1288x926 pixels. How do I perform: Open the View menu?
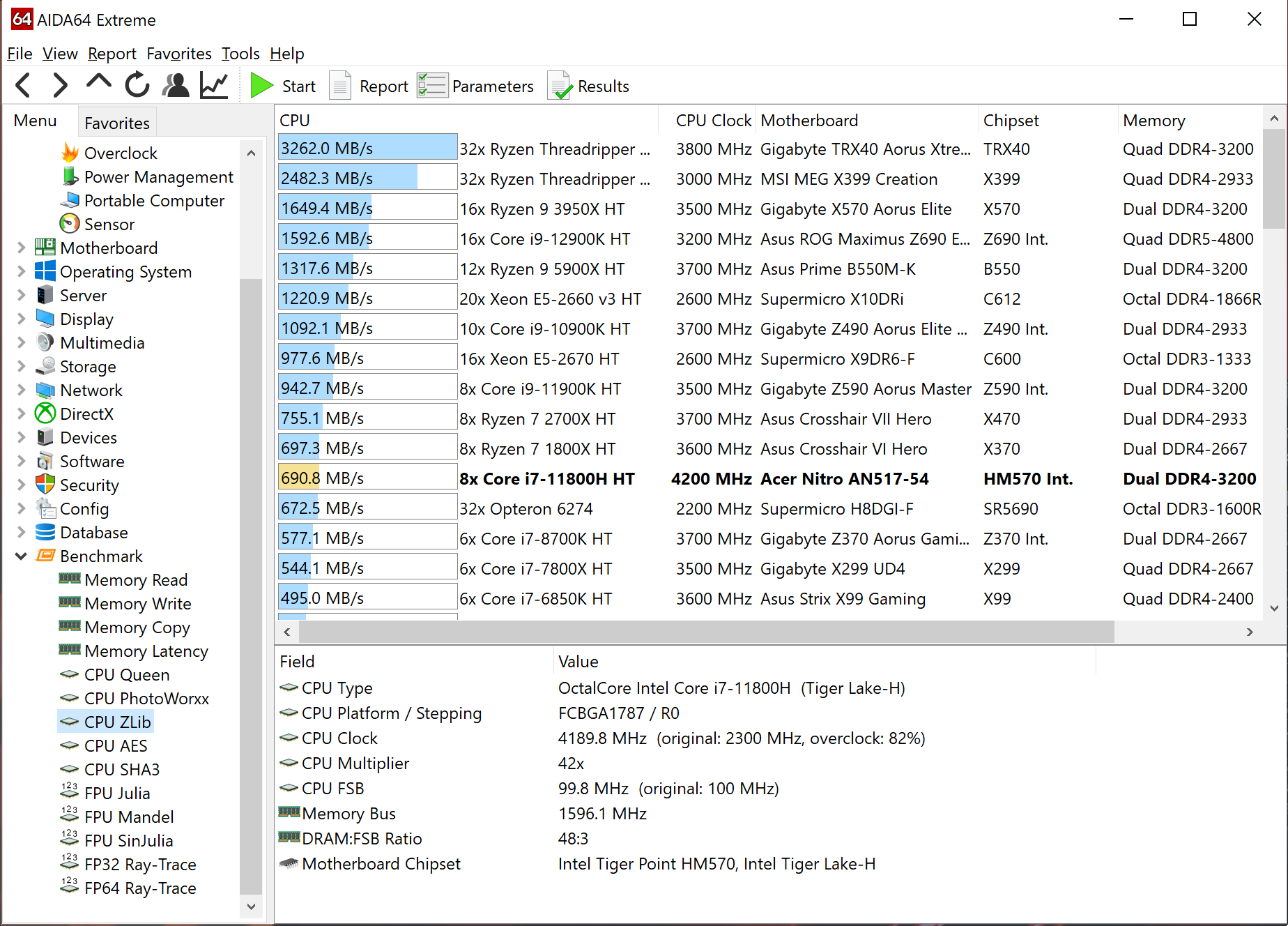coord(60,54)
